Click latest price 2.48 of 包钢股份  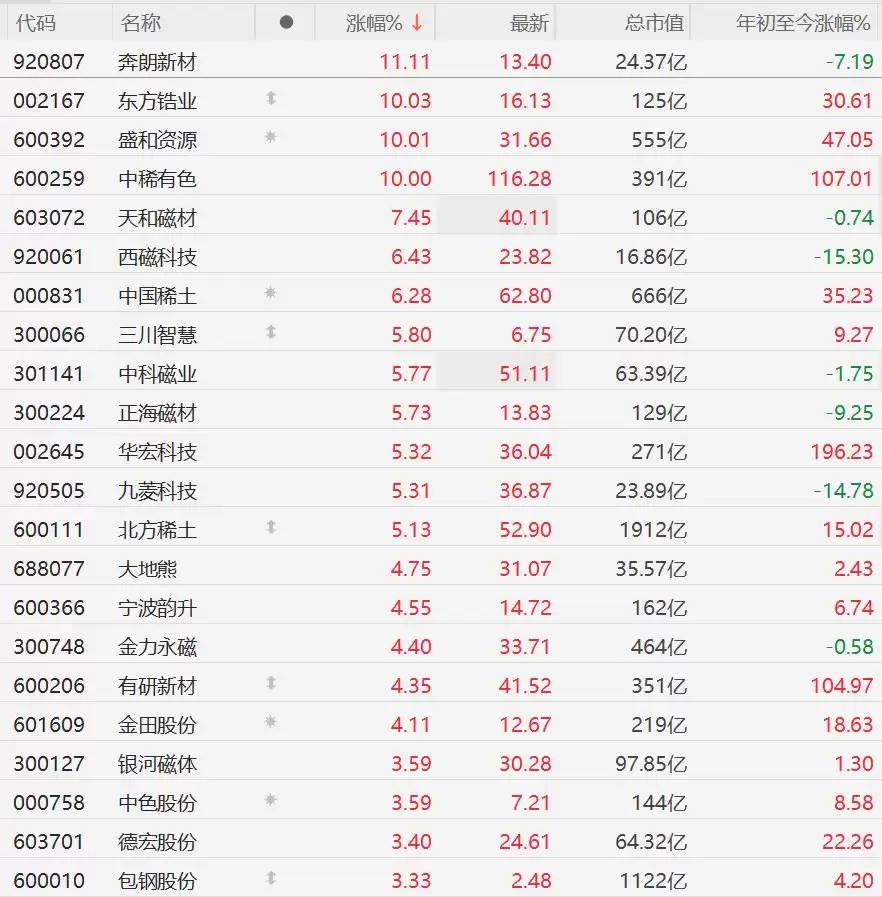pyautogui.click(x=531, y=880)
